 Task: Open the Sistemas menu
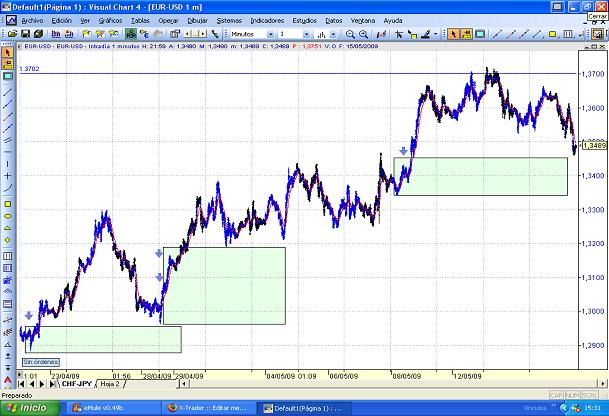point(229,21)
